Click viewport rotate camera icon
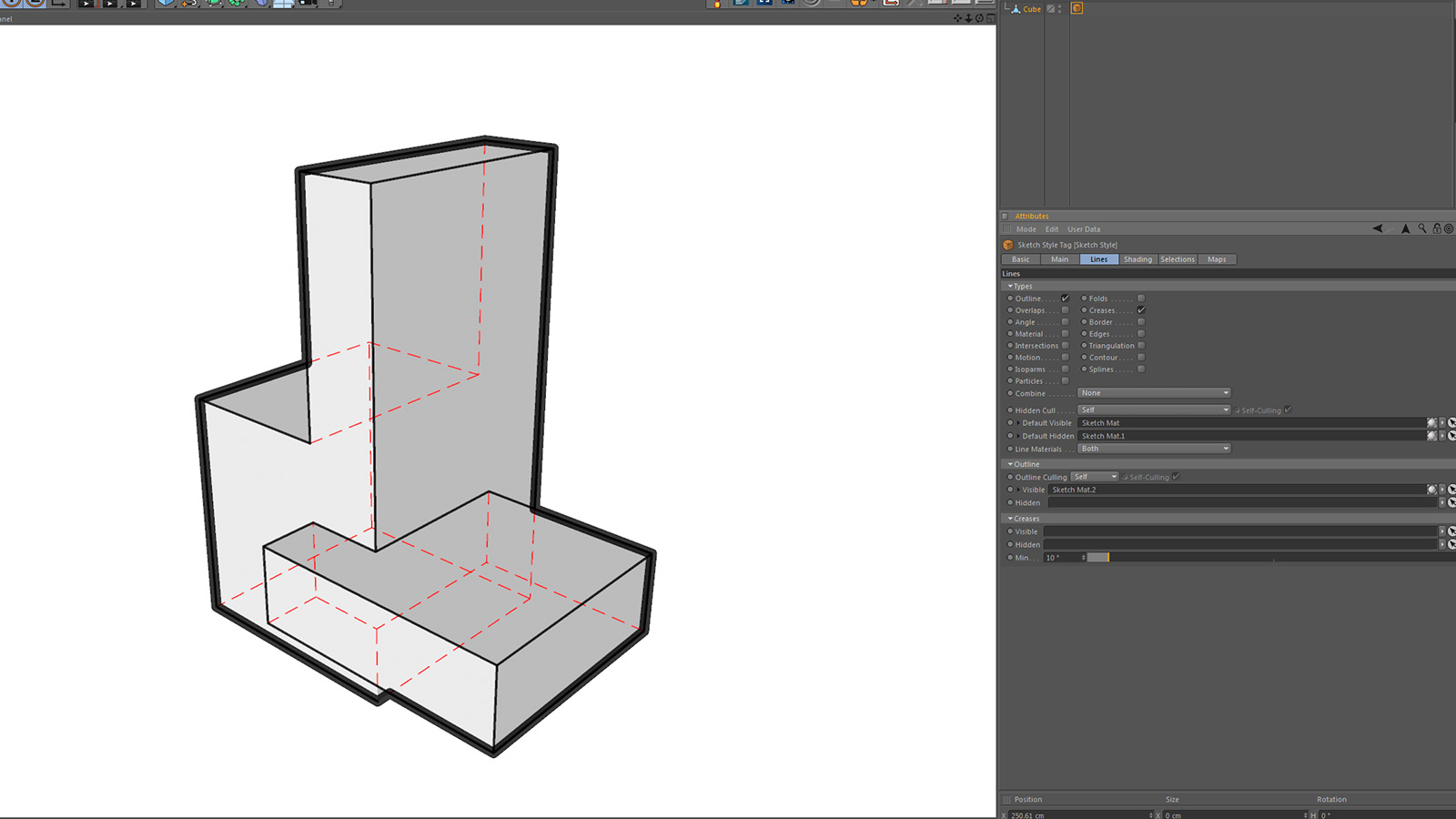 point(979,18)
